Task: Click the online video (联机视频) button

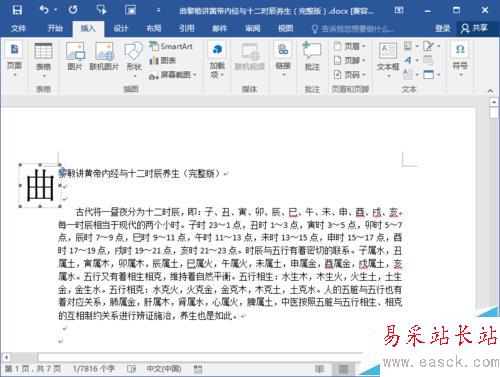Action: tap(250, 56)
